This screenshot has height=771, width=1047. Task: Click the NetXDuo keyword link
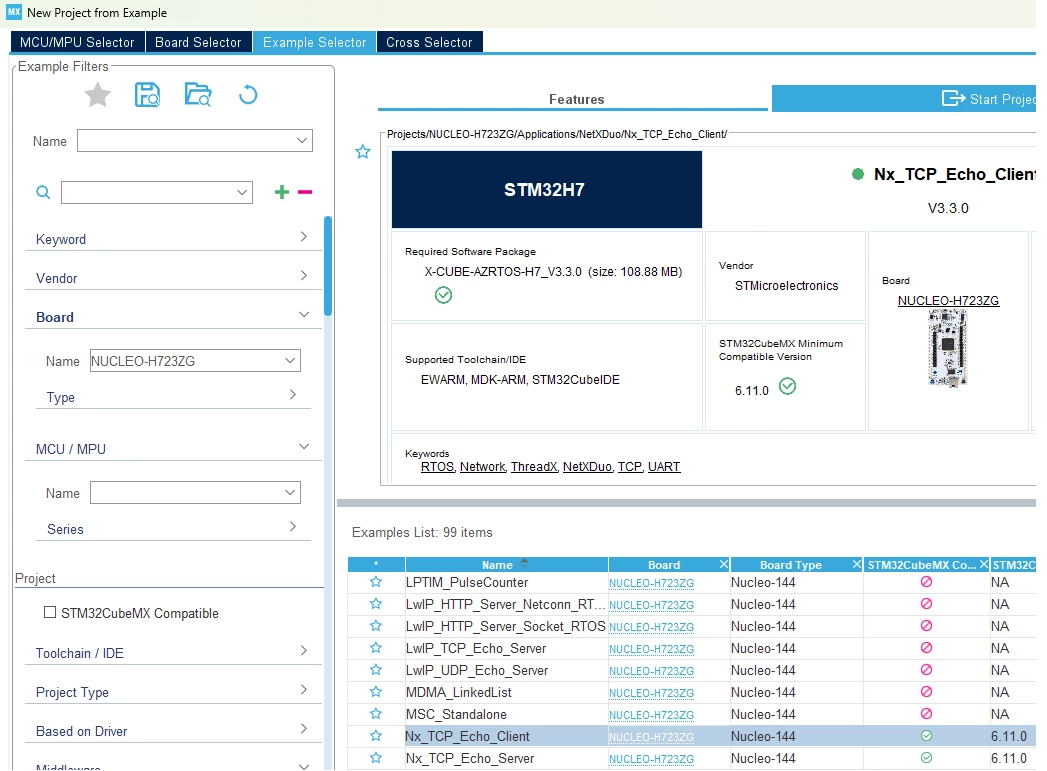[588, 467]
